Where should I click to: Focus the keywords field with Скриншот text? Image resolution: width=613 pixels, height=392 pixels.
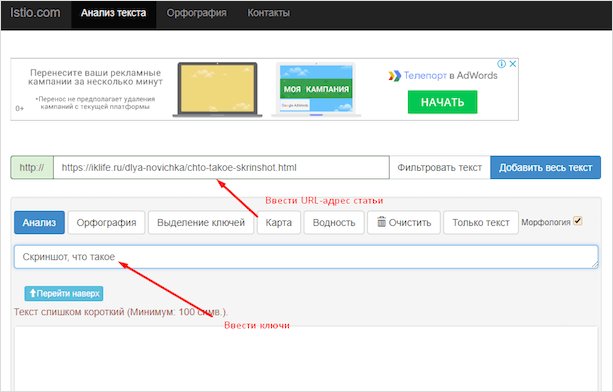(x=306, y=257)
